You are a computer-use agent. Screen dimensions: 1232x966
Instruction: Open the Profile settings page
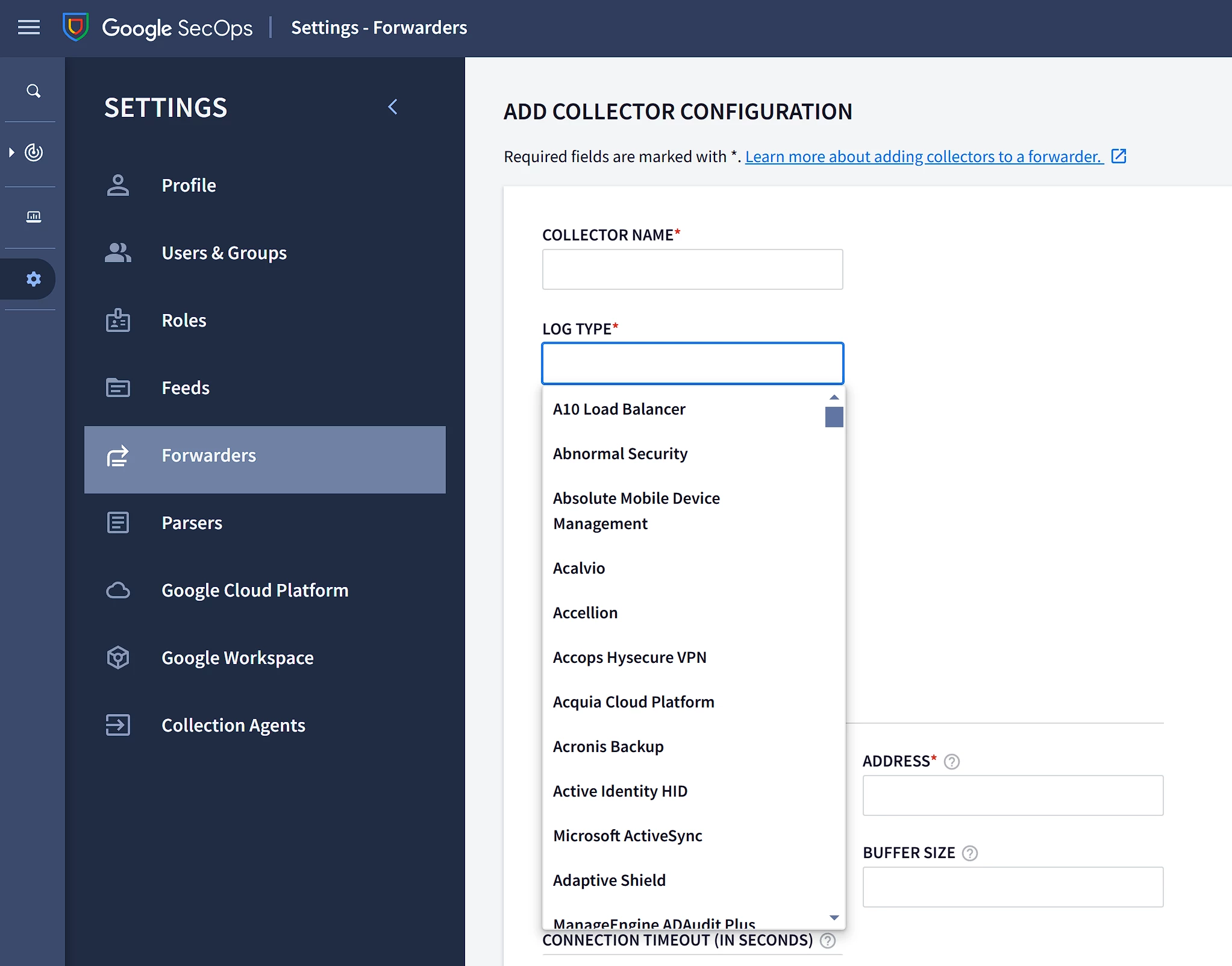tap(265, 186)
